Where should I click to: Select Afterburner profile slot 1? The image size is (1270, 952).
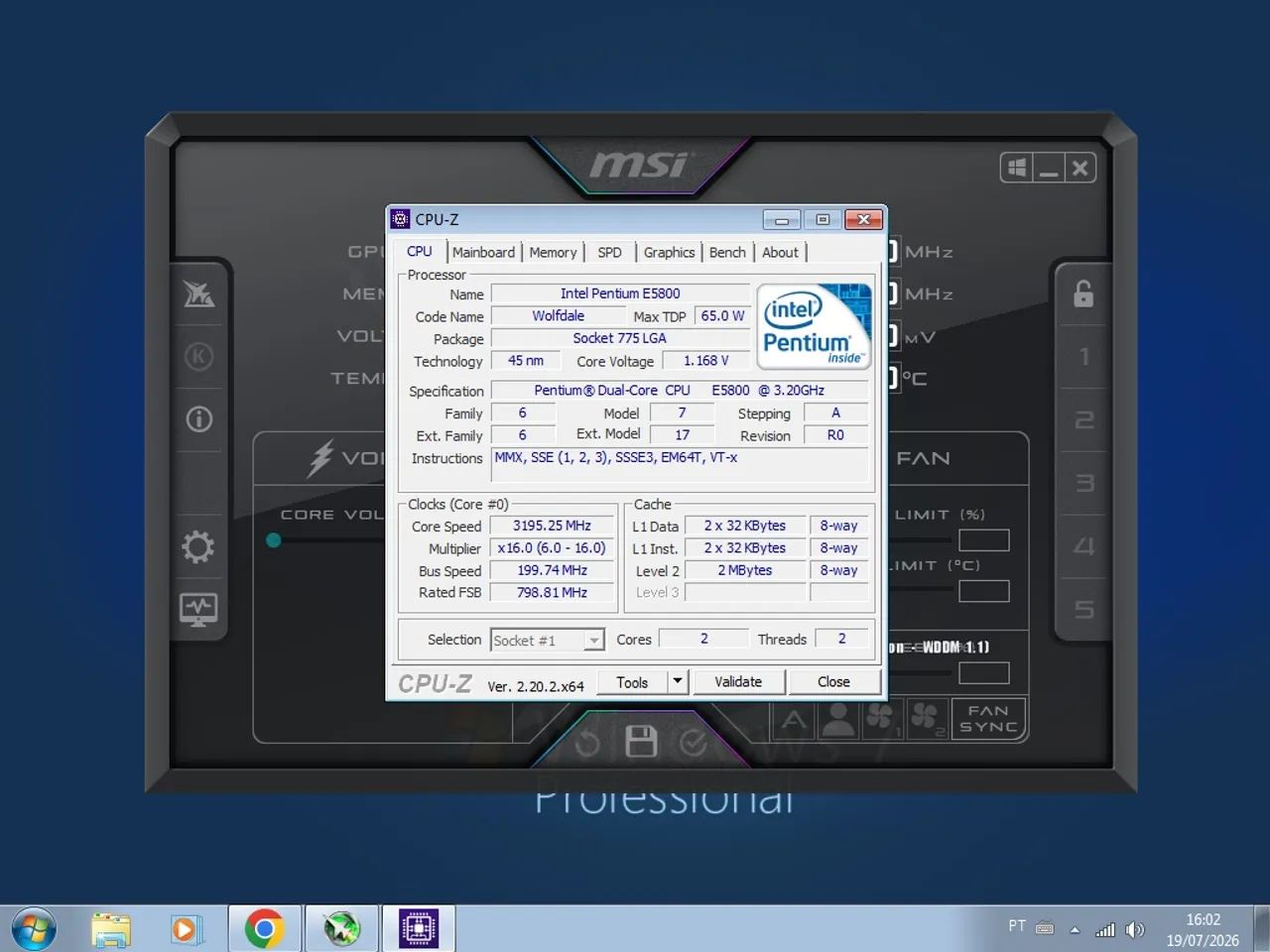tap(1084, 356)
